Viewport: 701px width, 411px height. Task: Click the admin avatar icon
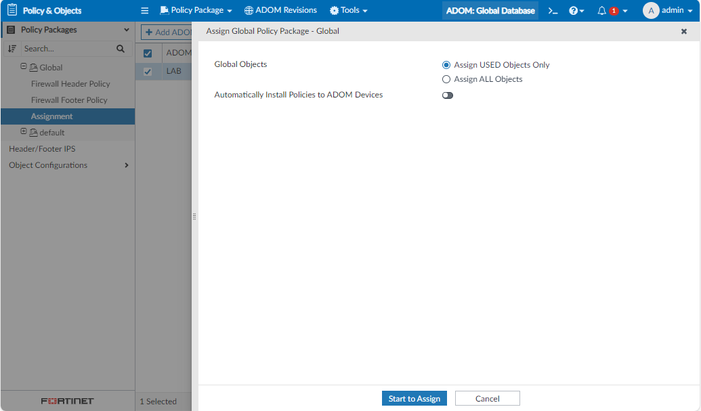pos(651,11)
